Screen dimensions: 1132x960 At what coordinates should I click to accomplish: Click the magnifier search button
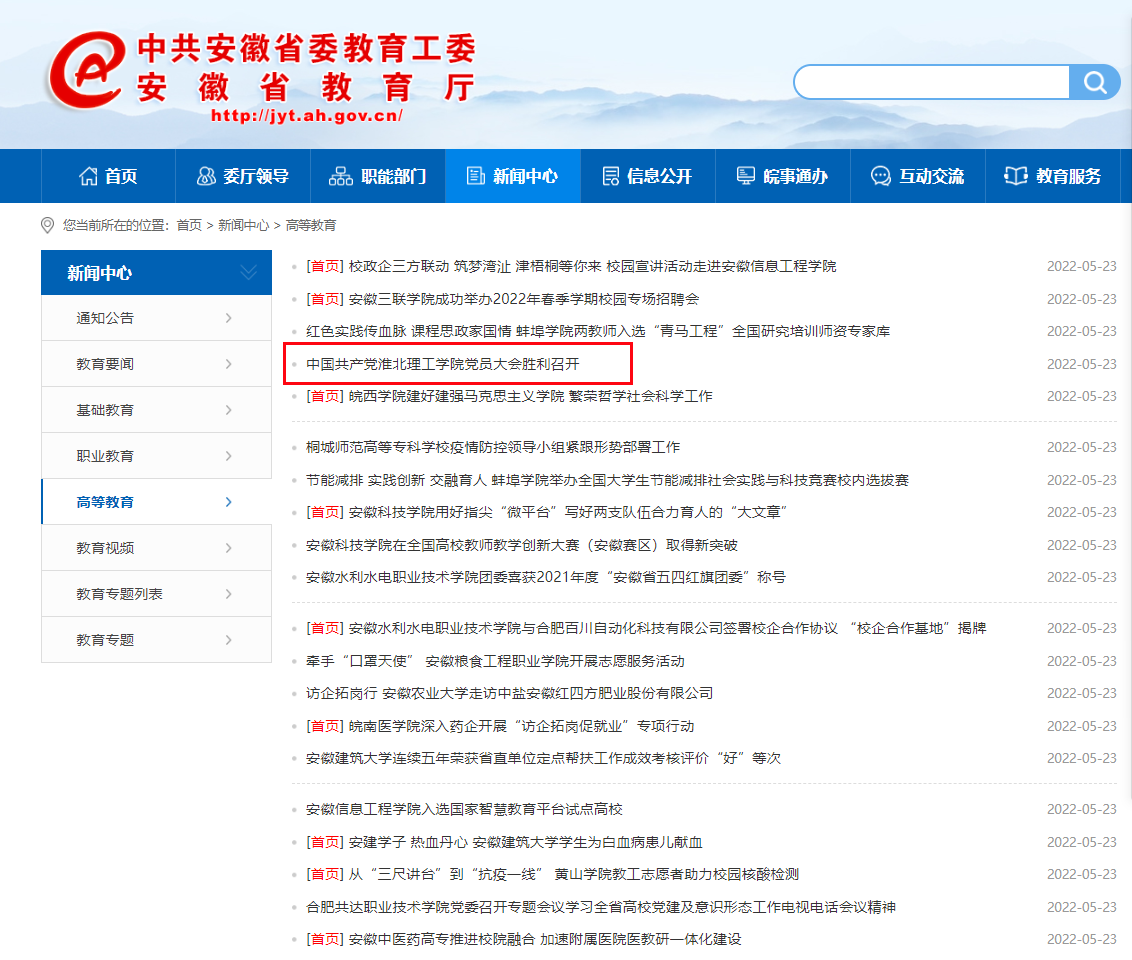[x=1094, y=82]
